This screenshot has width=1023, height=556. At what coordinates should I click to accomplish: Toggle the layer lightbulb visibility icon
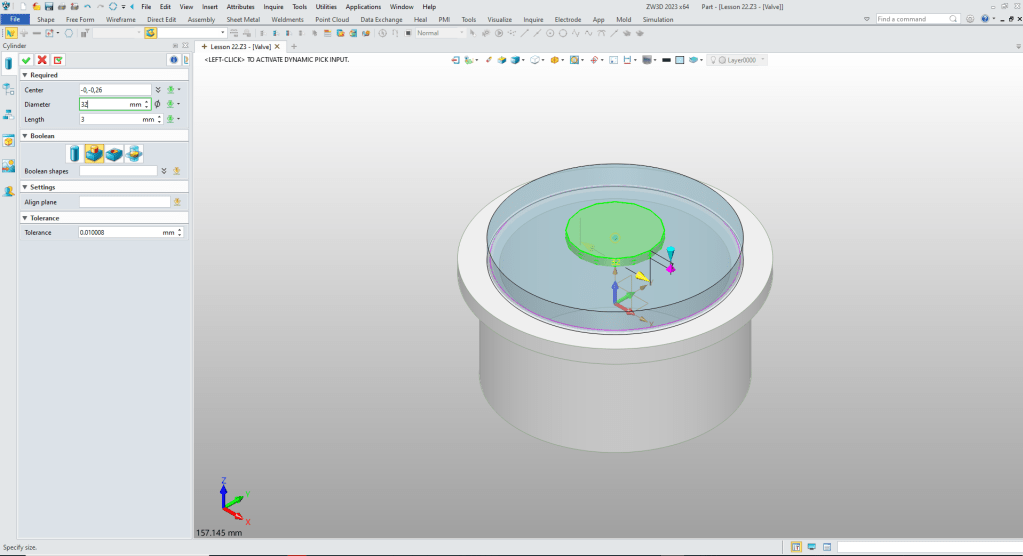tap(713, 60)
